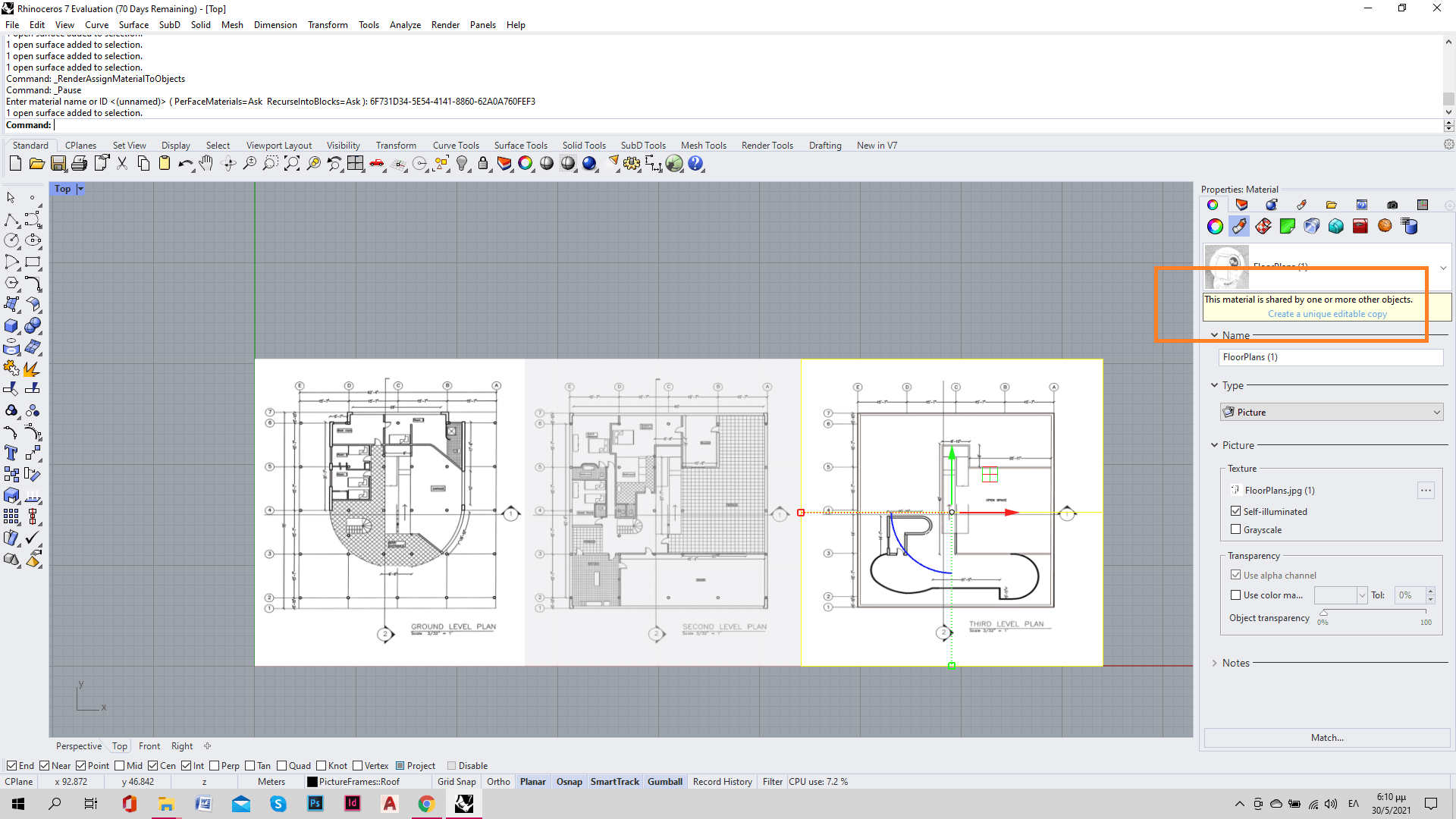
Task: Open the Render menu
Action: [445, 25]
